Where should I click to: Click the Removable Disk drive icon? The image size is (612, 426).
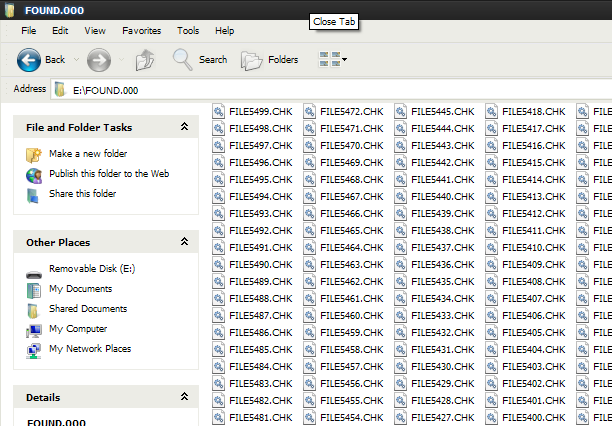(x=34, y=275)
